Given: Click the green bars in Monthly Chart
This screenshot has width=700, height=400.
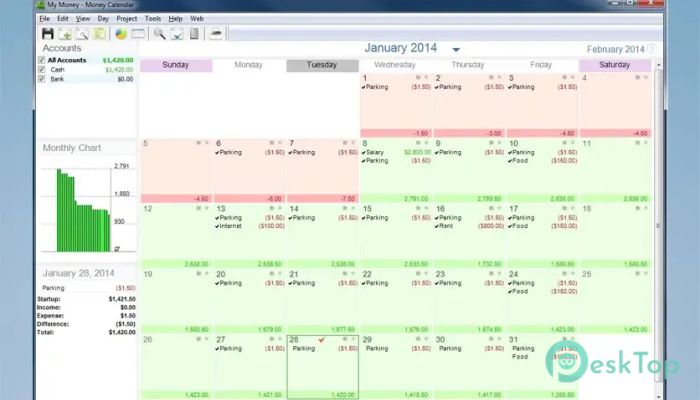Looking at the screenshot, I should pyautogui.click(x=83, y=211).
